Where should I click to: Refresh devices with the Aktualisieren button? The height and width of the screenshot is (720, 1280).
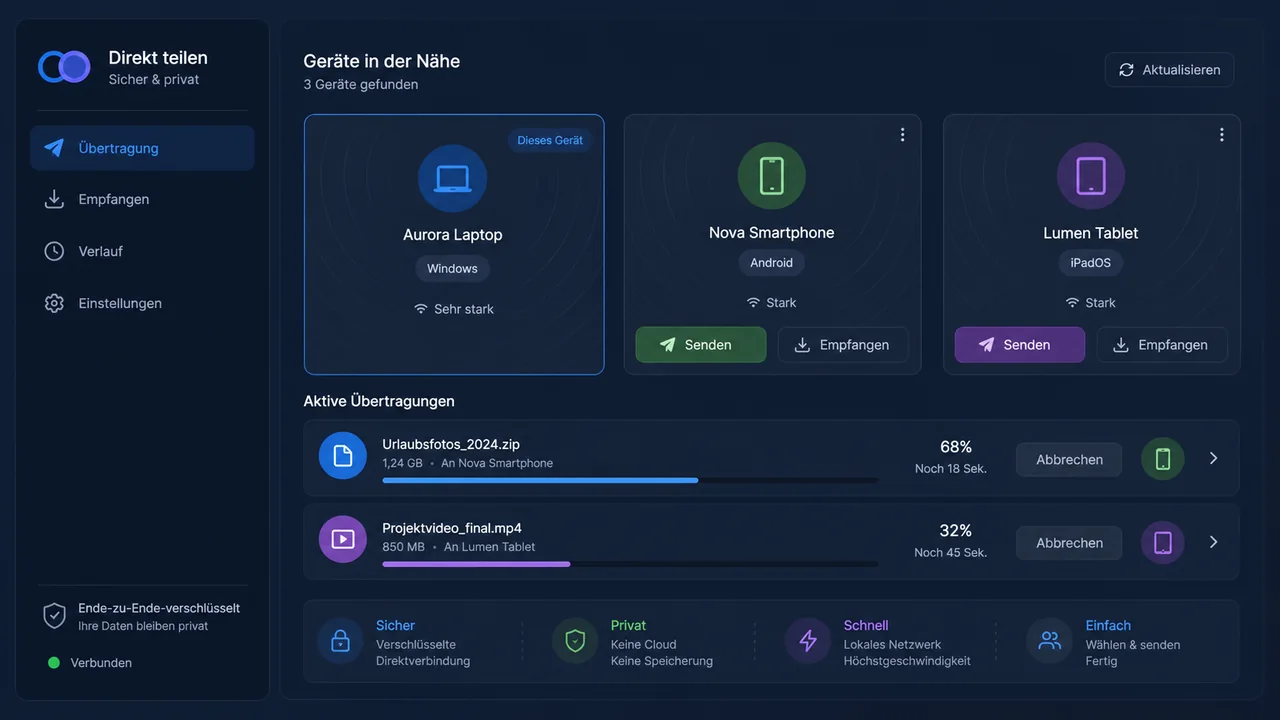(1169, 70)
